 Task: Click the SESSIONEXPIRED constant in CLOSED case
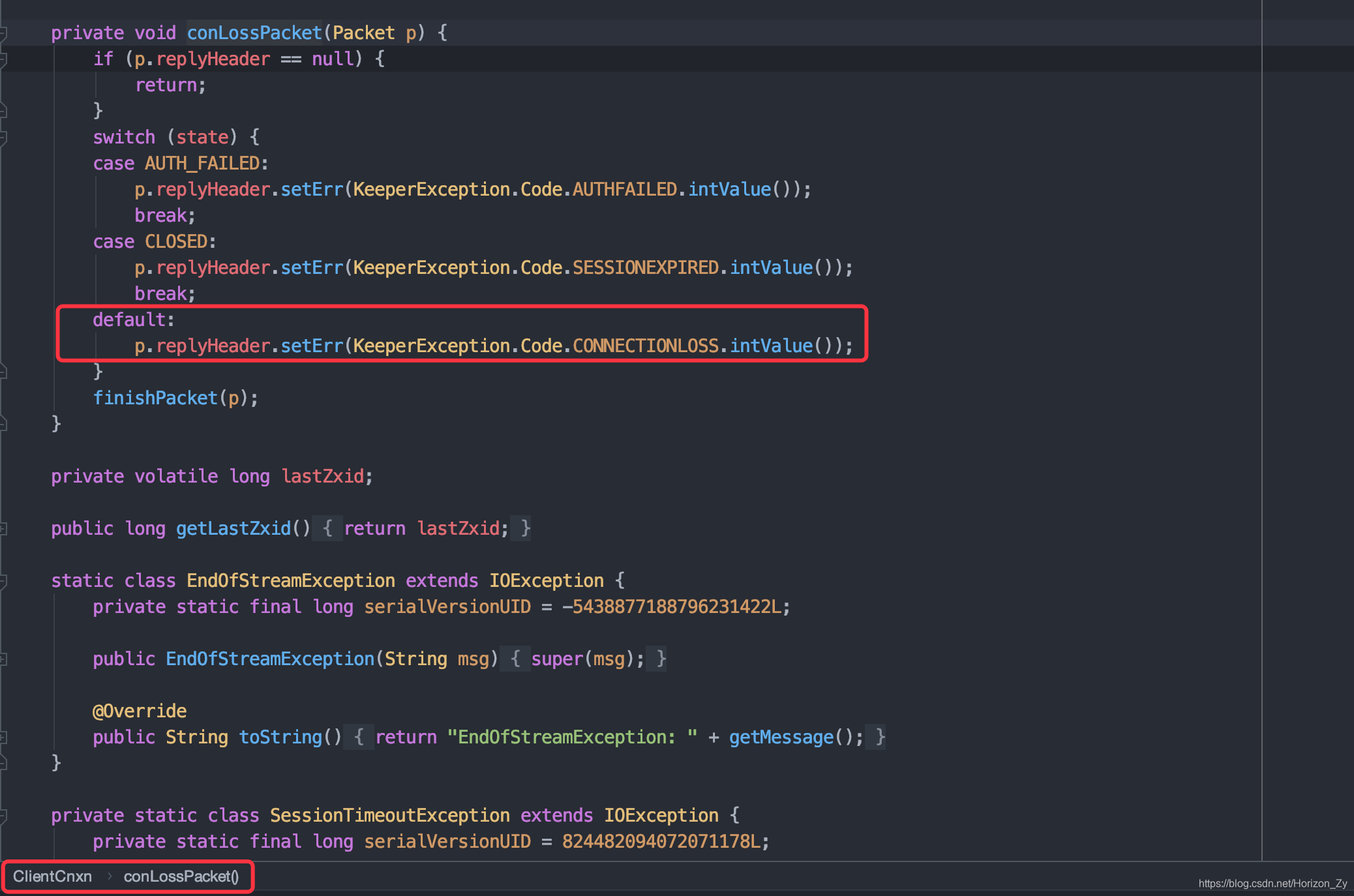645,267
